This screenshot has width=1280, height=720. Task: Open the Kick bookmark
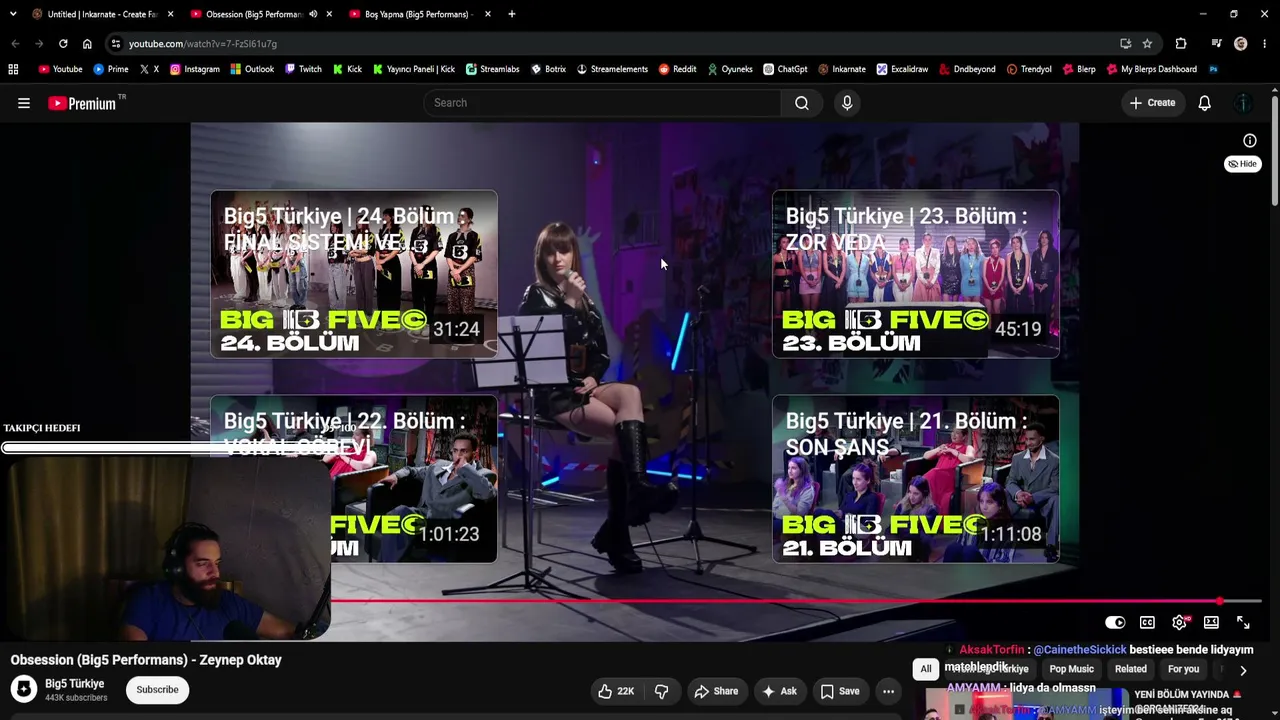click(x=347, y=69)
